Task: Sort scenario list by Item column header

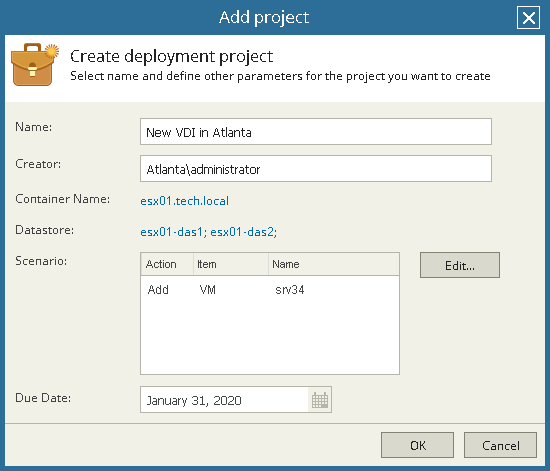Action: [231, 264]
